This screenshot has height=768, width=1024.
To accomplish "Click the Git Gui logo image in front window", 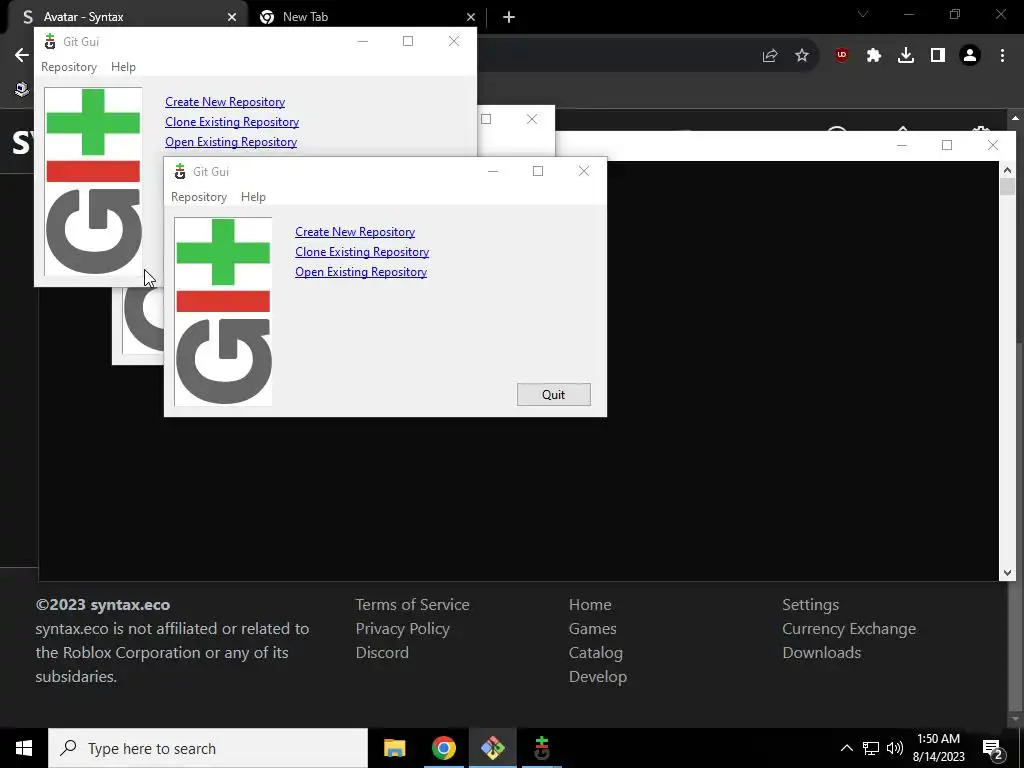I will [223, 312].
